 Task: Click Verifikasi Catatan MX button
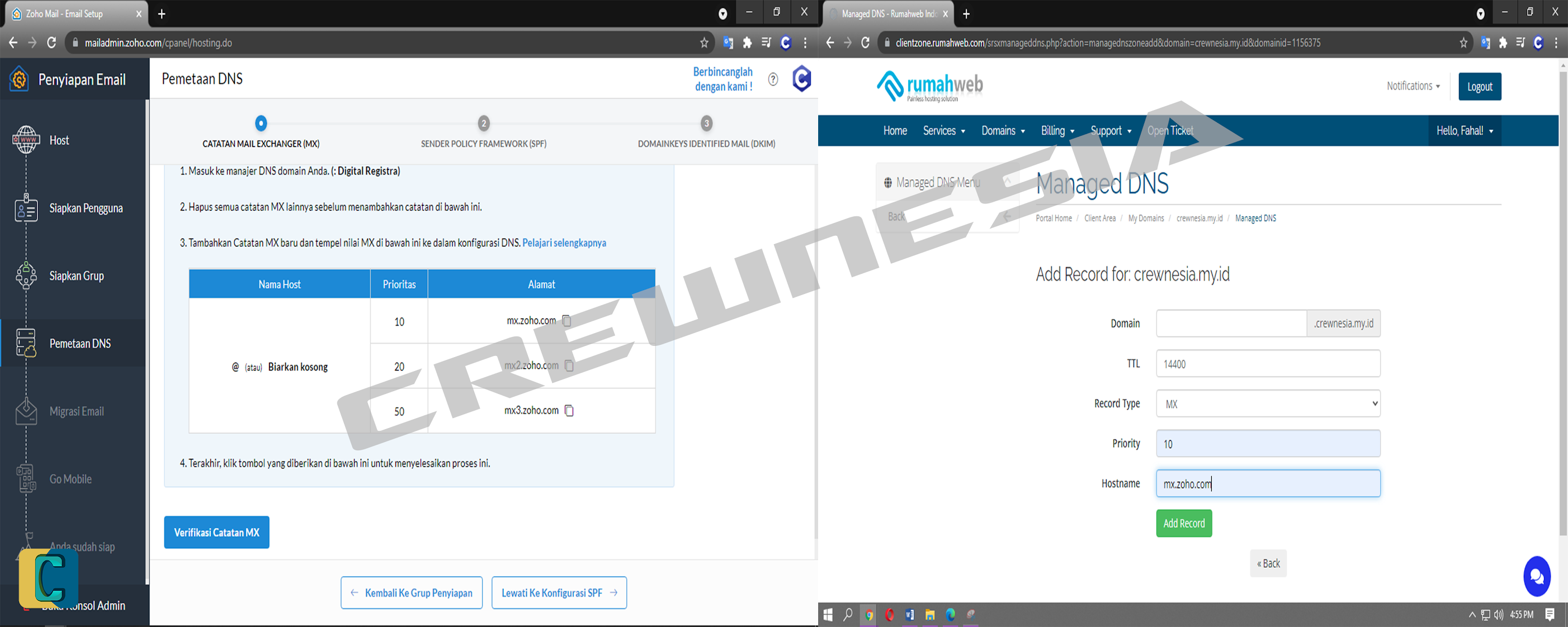tap(217, 533)
